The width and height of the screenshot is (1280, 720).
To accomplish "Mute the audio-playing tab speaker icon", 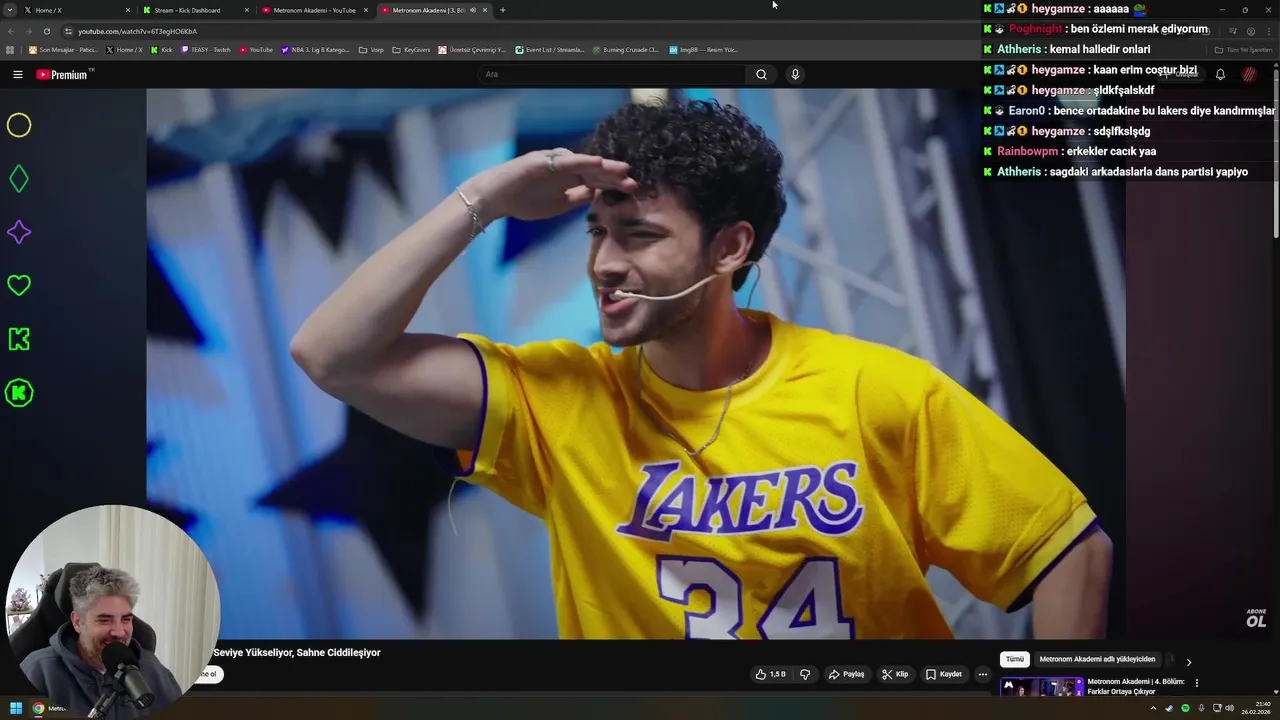I will click(473, 10).
